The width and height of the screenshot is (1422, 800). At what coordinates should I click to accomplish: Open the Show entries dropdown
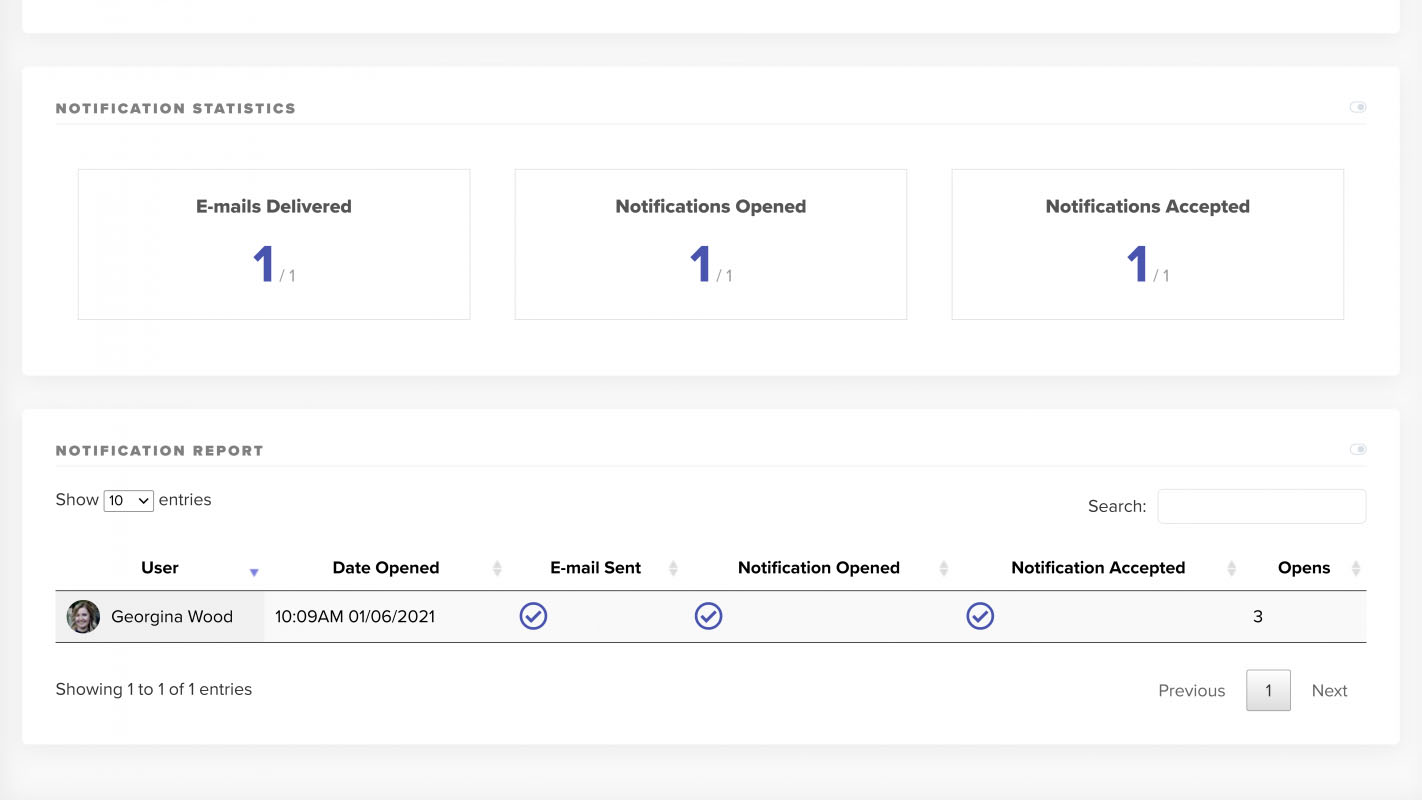[129, 500]
